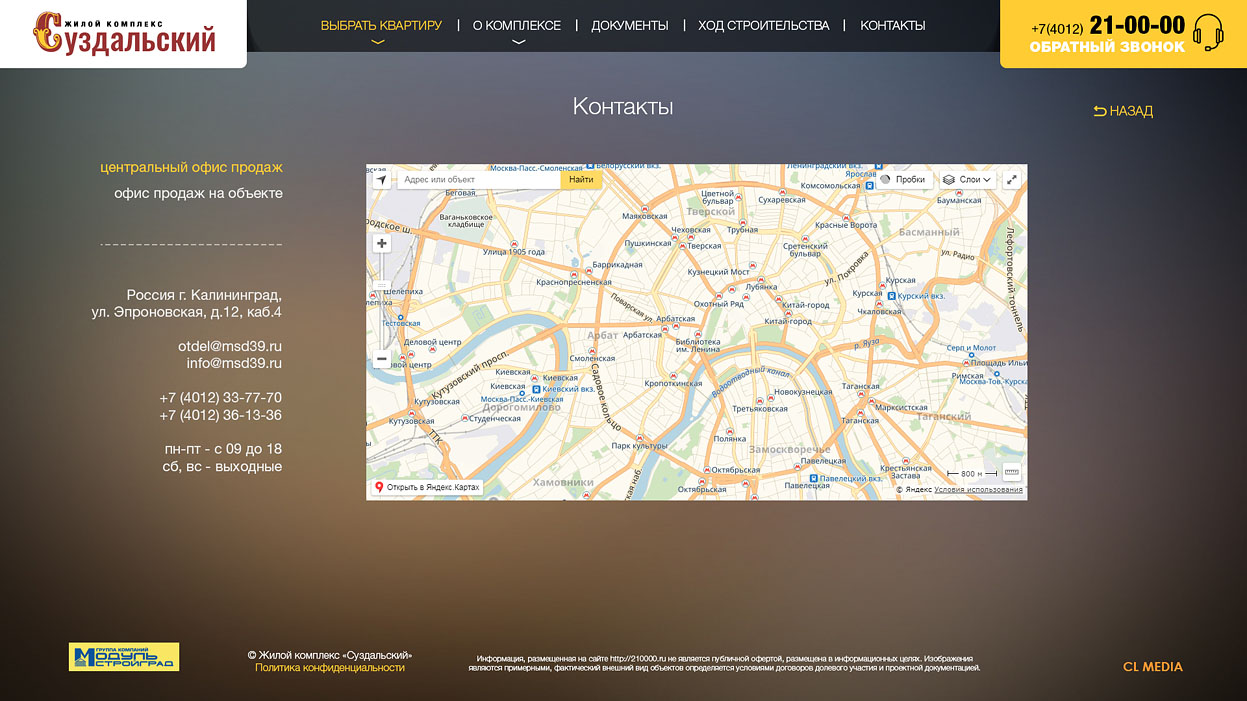Viewport: 1247px width, 701px height.
Task: Open CL MEDIA developer link
Action: point(1153,667)
